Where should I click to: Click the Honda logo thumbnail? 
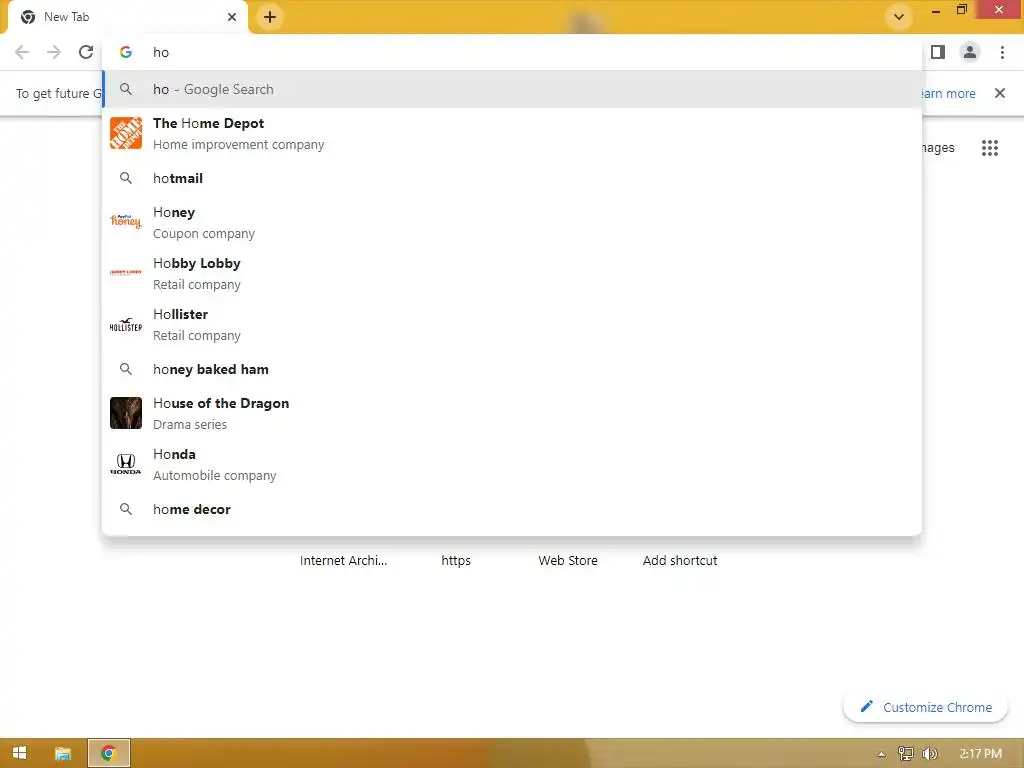click(126, 464)
